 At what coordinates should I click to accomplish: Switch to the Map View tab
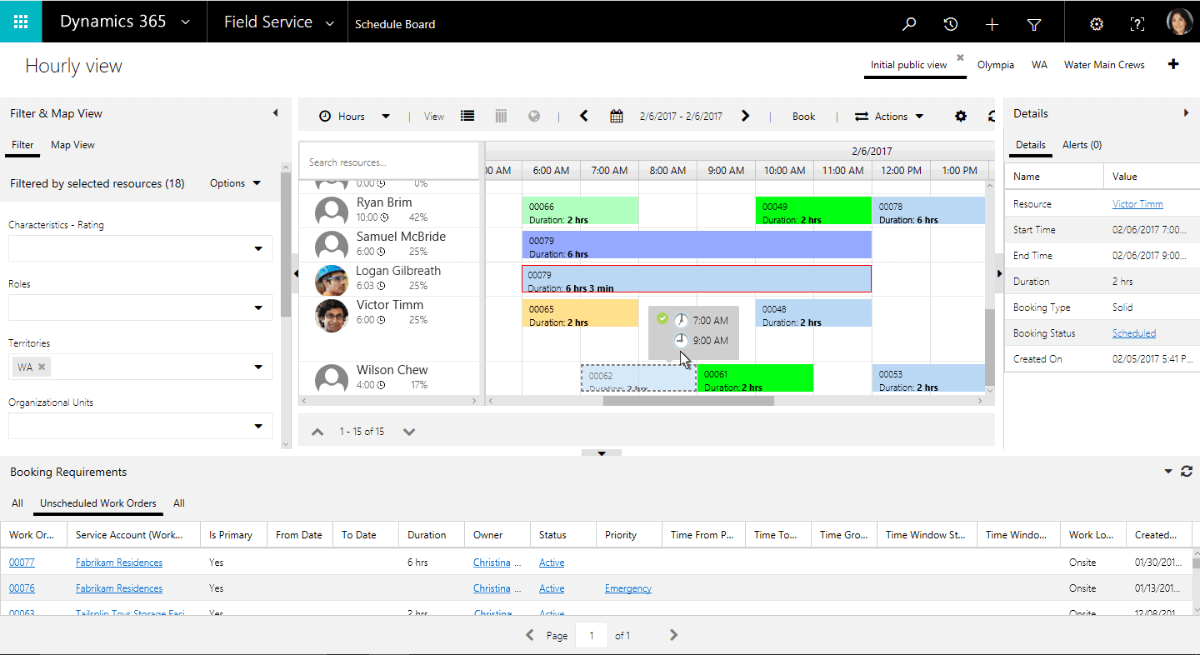point(73,145)
